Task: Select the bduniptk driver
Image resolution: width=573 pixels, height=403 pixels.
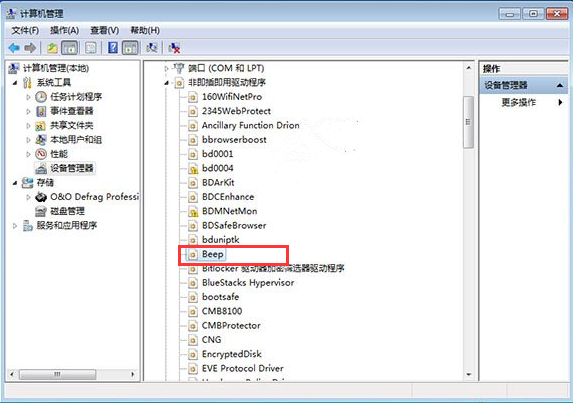Action: [220, 240]
